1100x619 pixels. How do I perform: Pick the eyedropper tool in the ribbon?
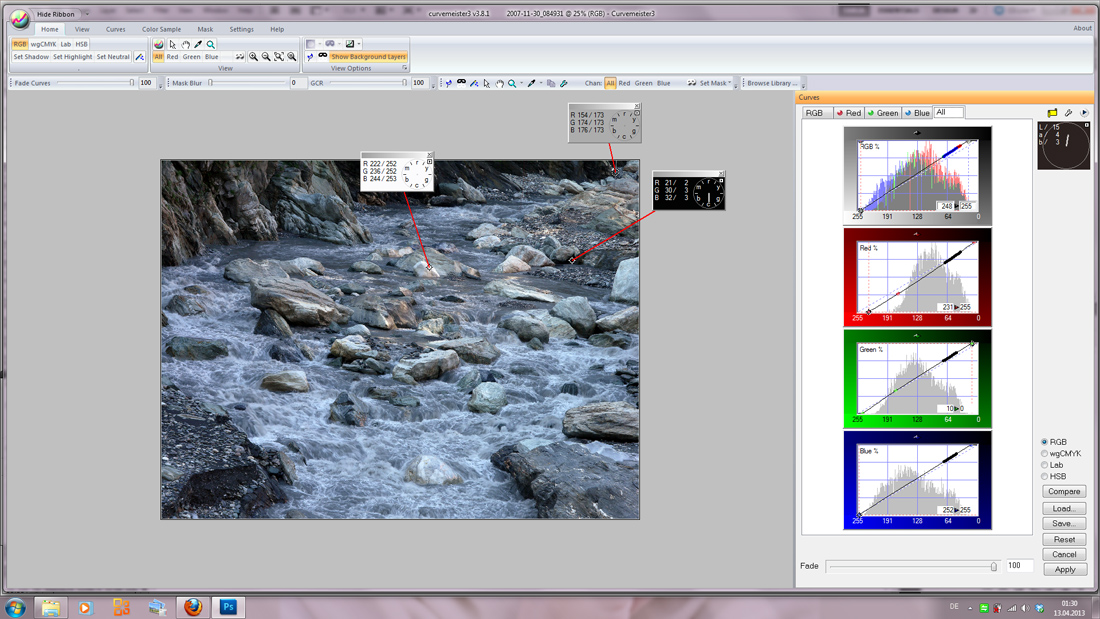coord(198,44)
